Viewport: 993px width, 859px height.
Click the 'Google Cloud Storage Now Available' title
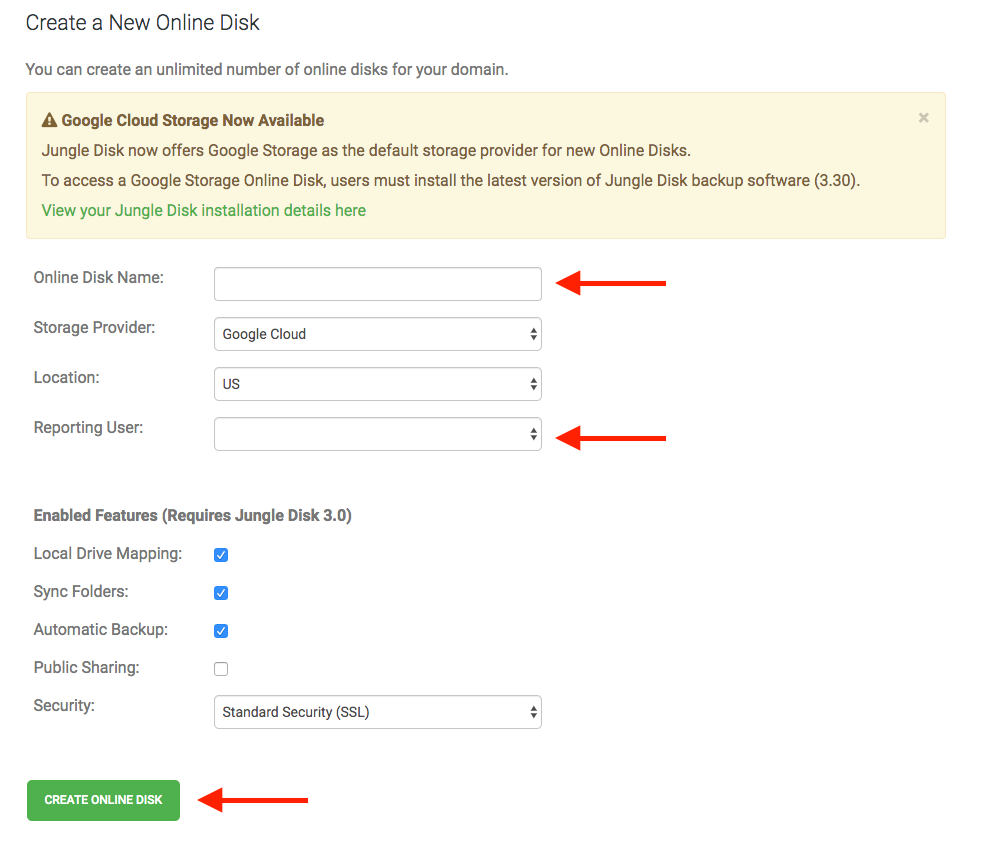pyautogui.click(x=193, y=120)
